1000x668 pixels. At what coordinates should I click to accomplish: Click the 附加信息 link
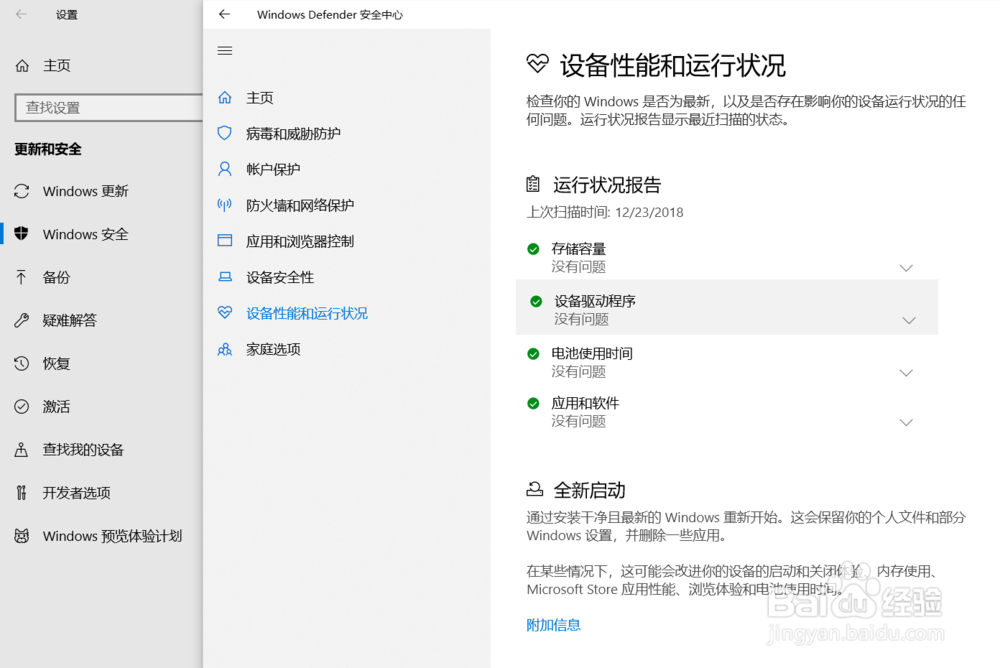(554, 625)
